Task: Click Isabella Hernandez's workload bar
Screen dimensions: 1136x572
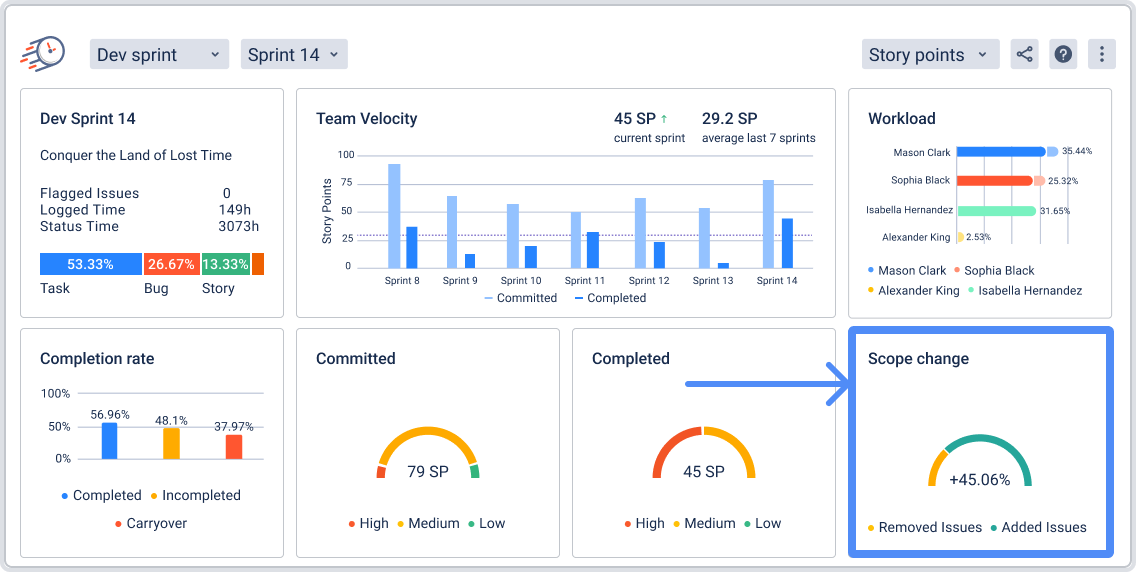Action: 995,211
